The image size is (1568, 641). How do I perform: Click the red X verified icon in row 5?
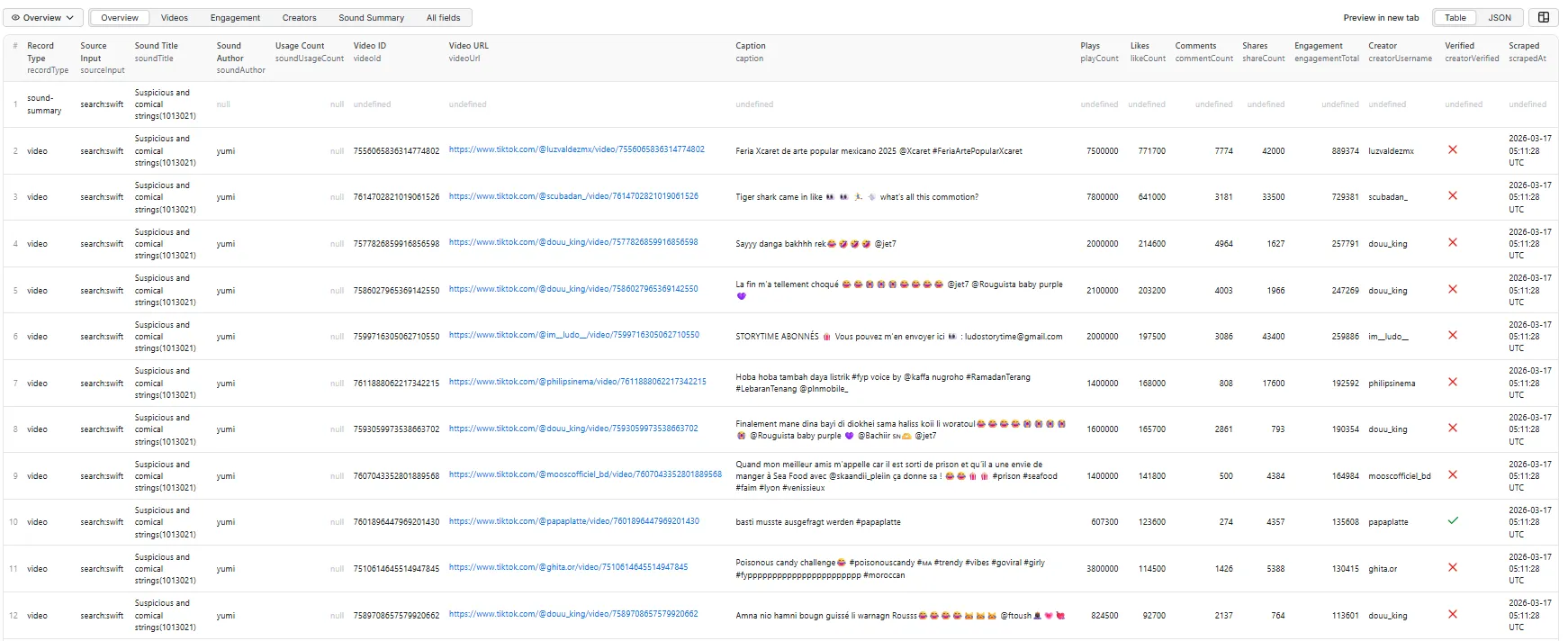tap(1452, 290)
